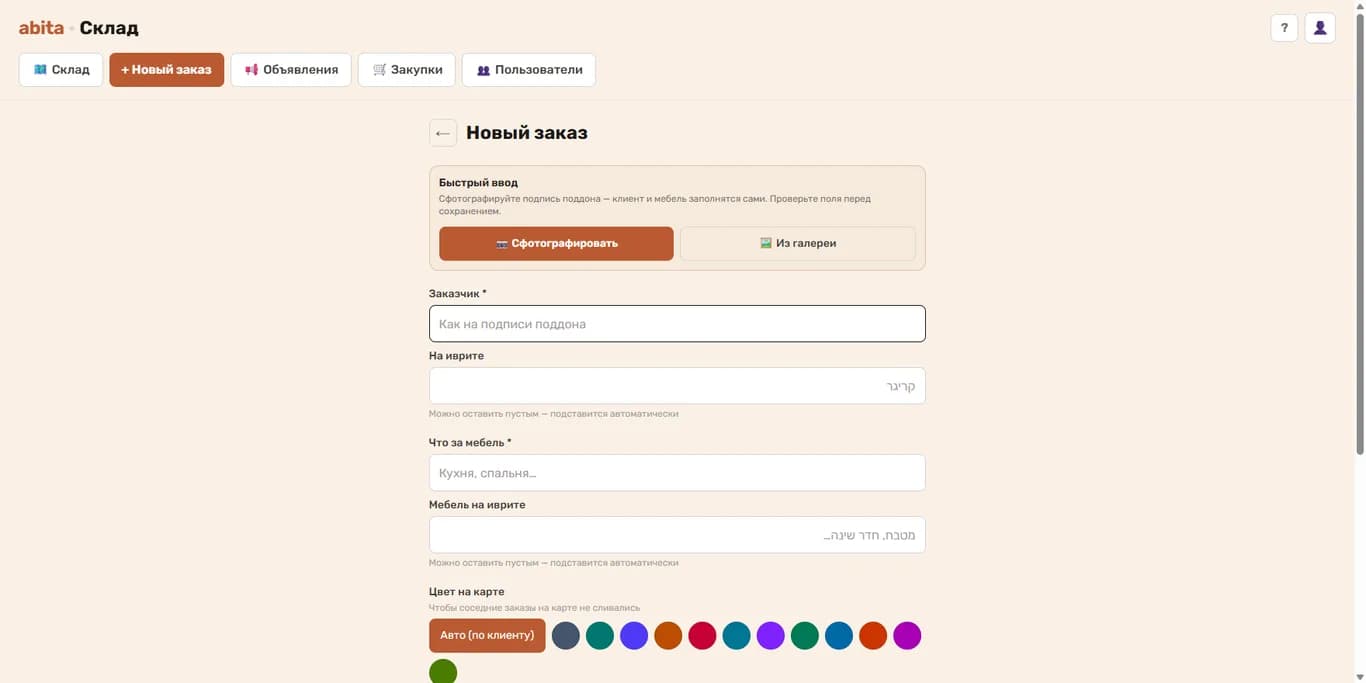
Task: Choose the slate gray color swatch
Action: click(566, 635)
